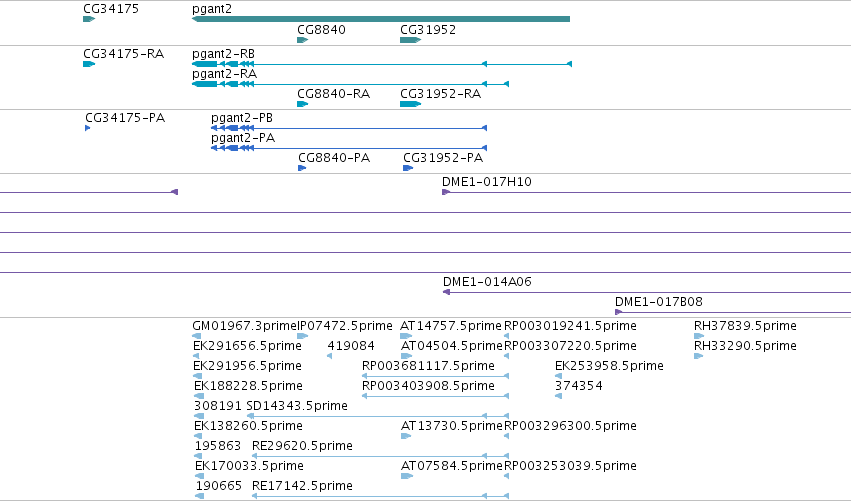The image size is (851, 501).
Task: Select the CG31952-PA protein label
Action: pyautogui.click(x=443, y=158)
